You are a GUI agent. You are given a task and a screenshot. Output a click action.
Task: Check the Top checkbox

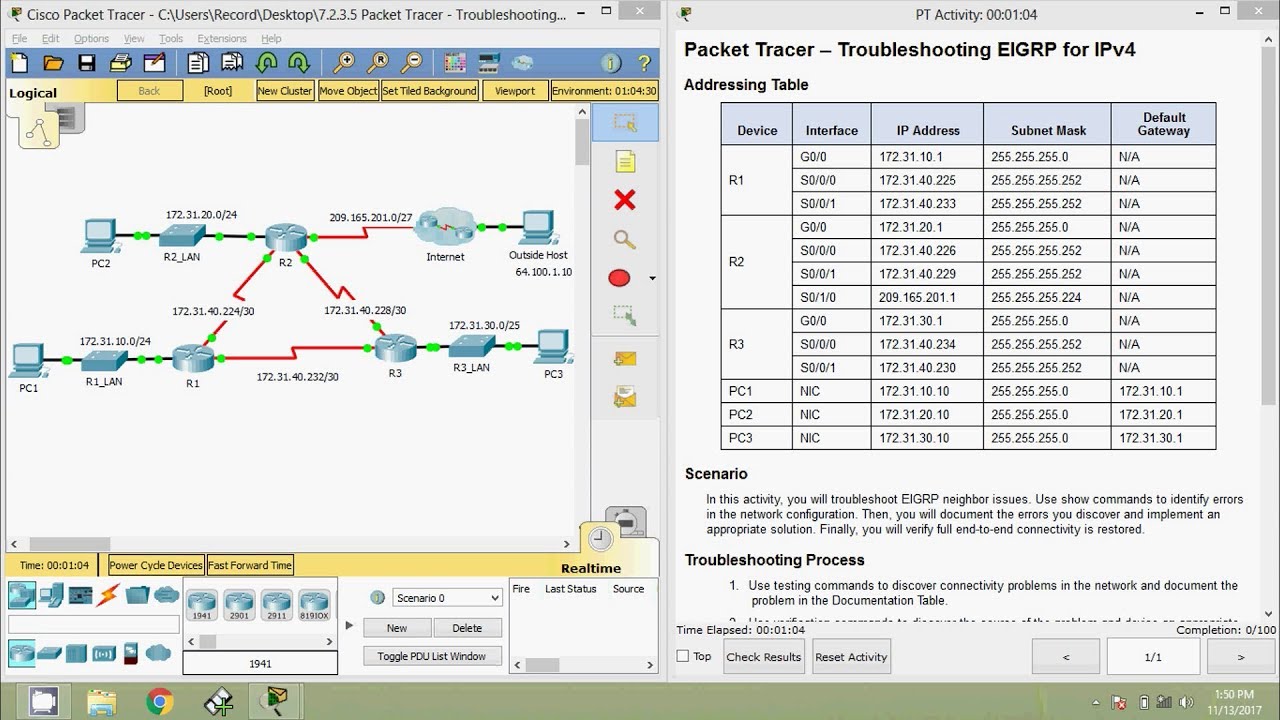click(x=683, y=656)
